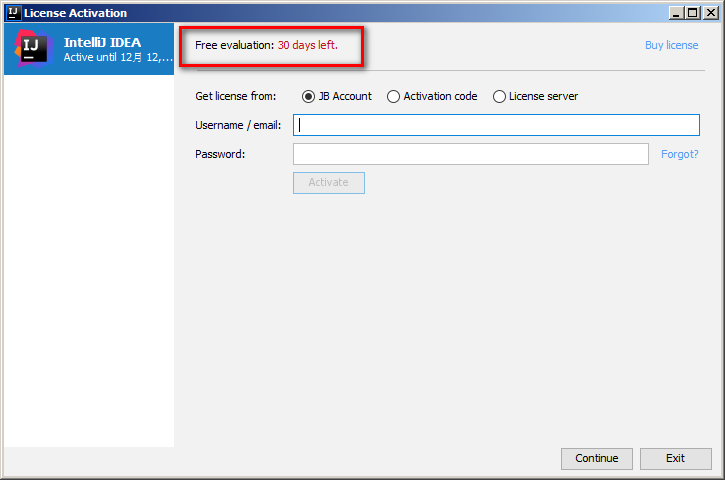Close the License Activation window
This screenshot has height=480, width=725.
click(x=710, y=13)
